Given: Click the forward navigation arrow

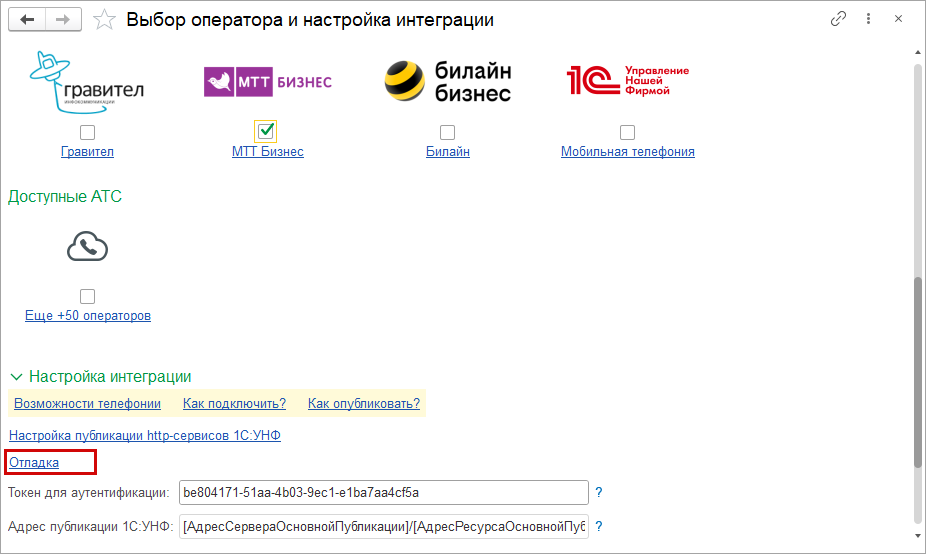Looking at the screenshot, I should point(63,20).
